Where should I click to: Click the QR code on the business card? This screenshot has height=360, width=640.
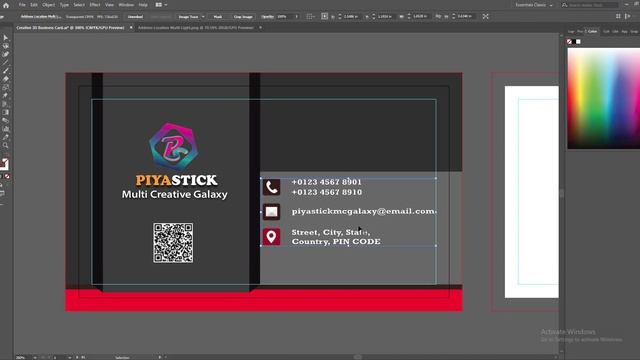click(x=173, y=242)
